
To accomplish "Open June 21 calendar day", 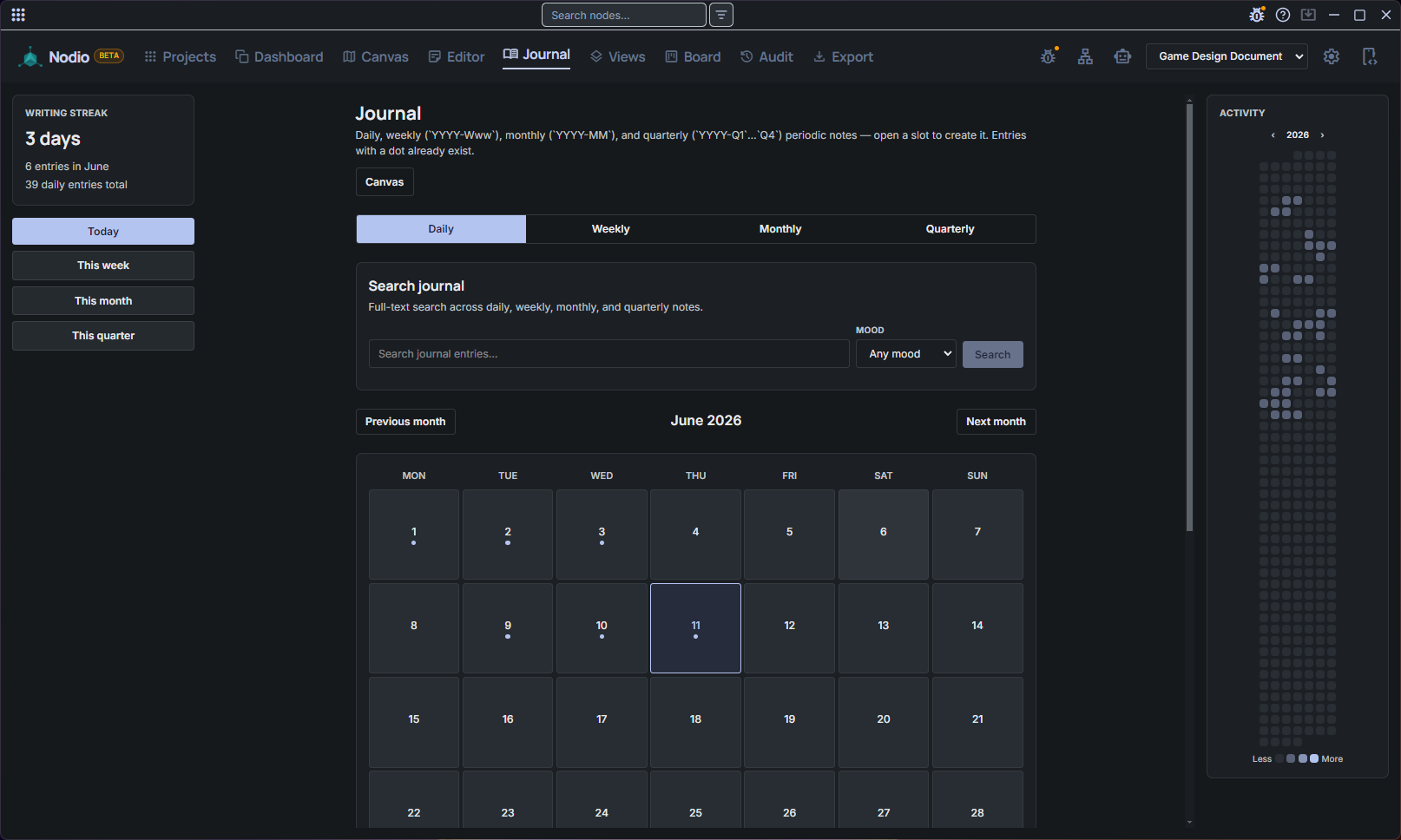I will coord(977,722).
